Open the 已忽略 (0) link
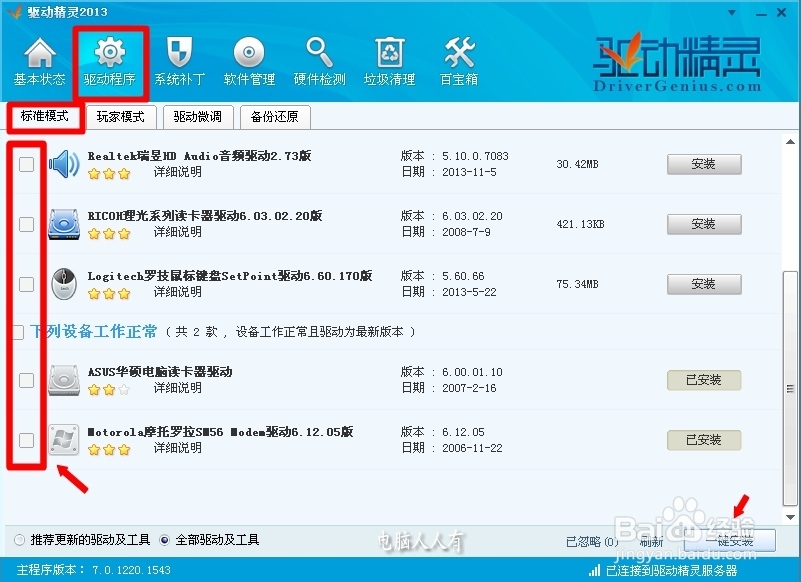801x582 pixels. (593, 541)
